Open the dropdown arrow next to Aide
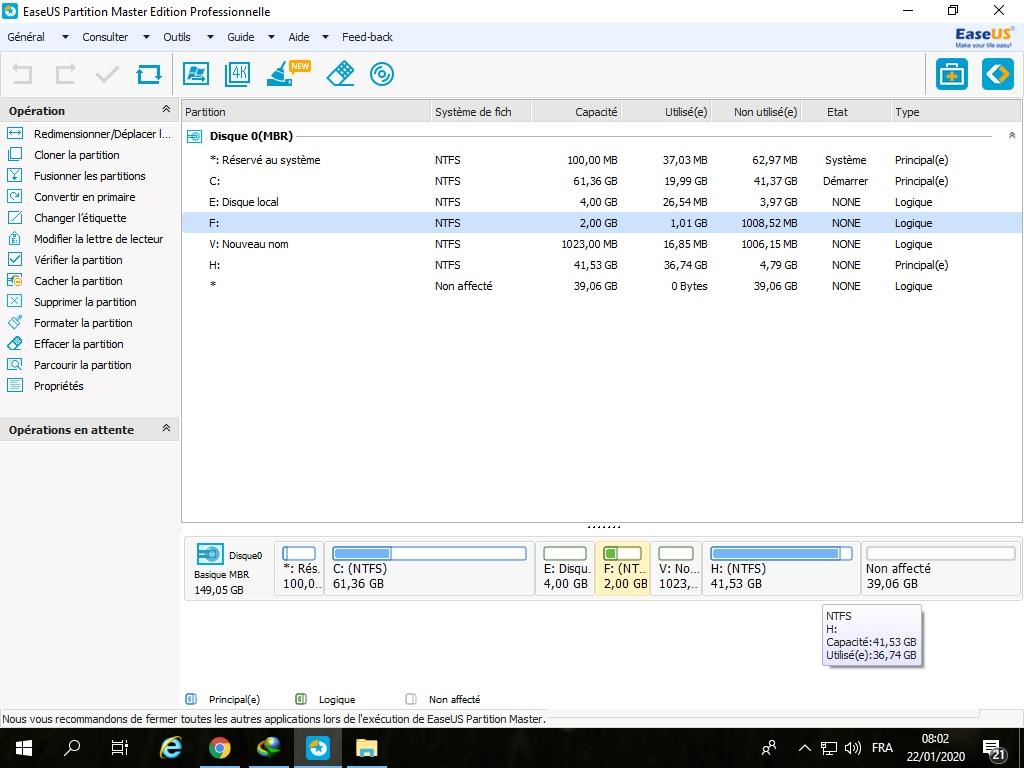 tap(325, 37)
